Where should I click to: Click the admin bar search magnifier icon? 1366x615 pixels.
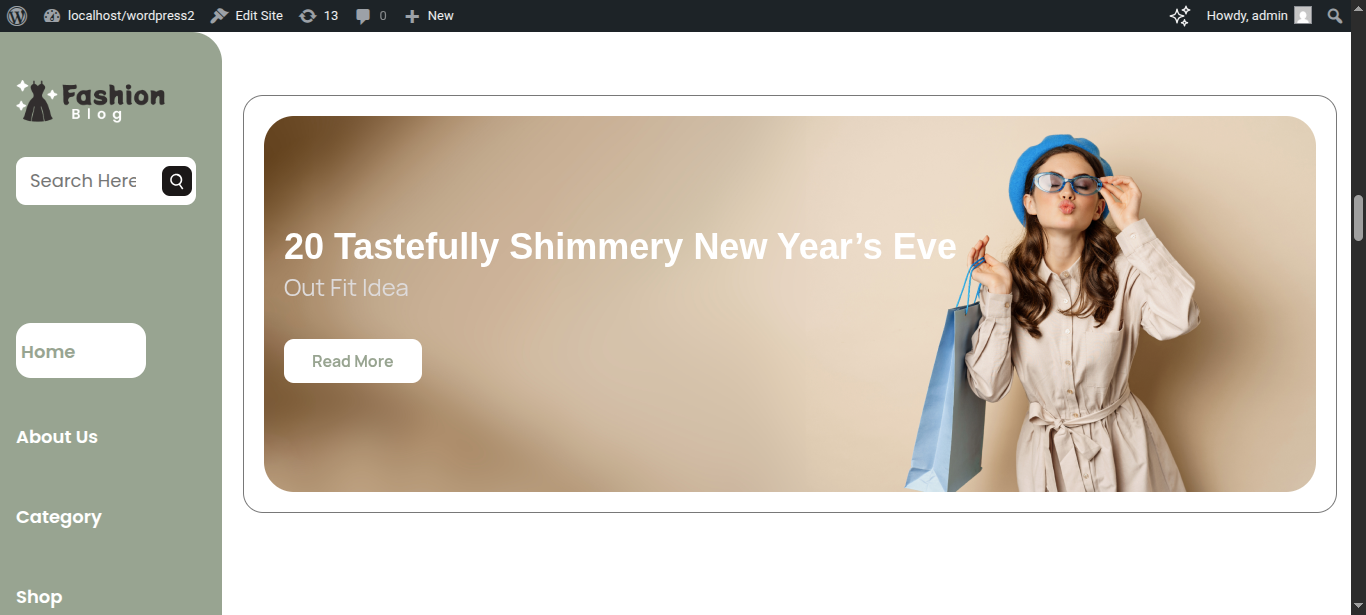coord(1334,15)
